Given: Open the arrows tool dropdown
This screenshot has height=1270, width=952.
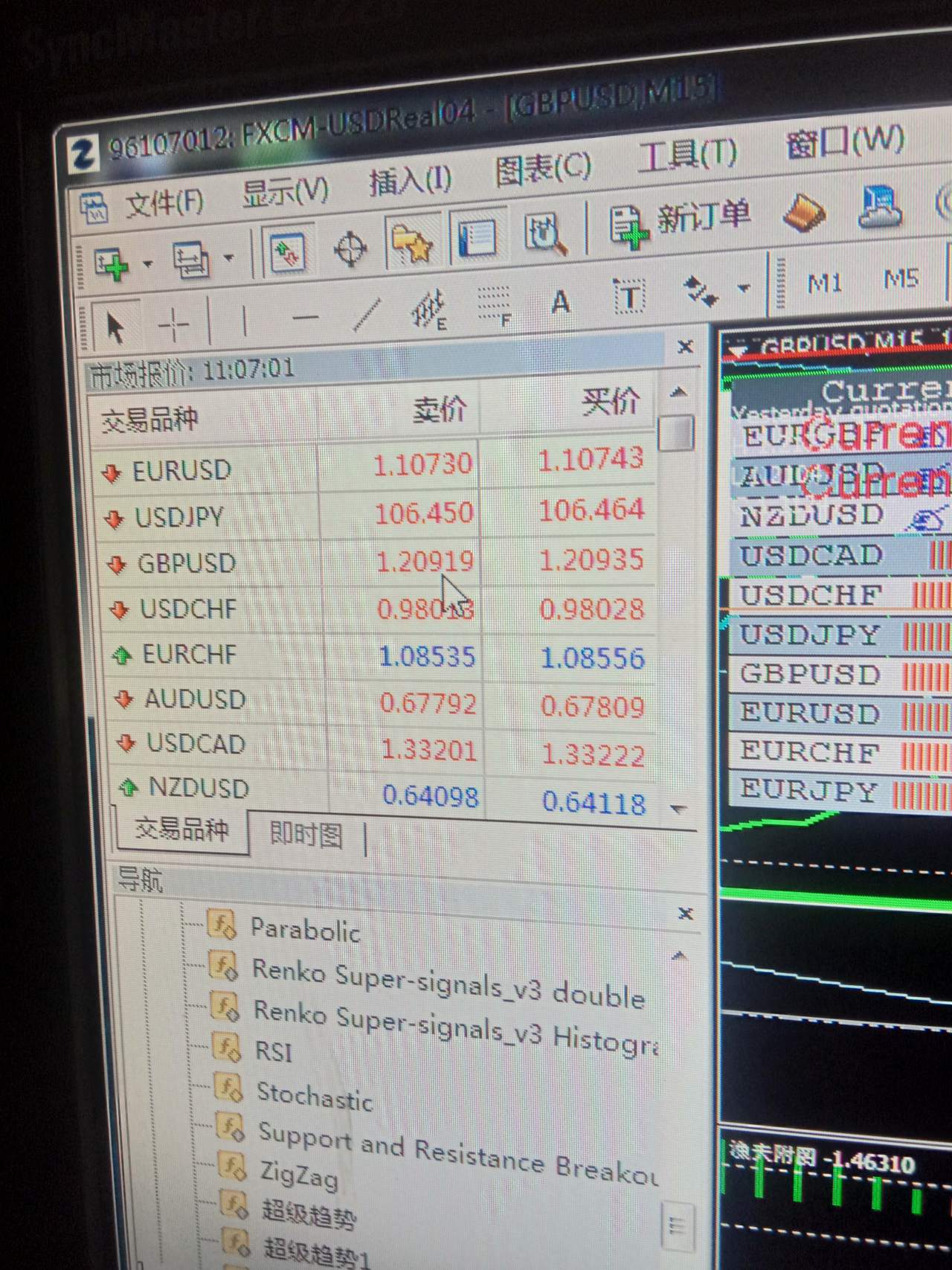Looking at the screenshot, I should pyautogui.click(x=743, y=288).
